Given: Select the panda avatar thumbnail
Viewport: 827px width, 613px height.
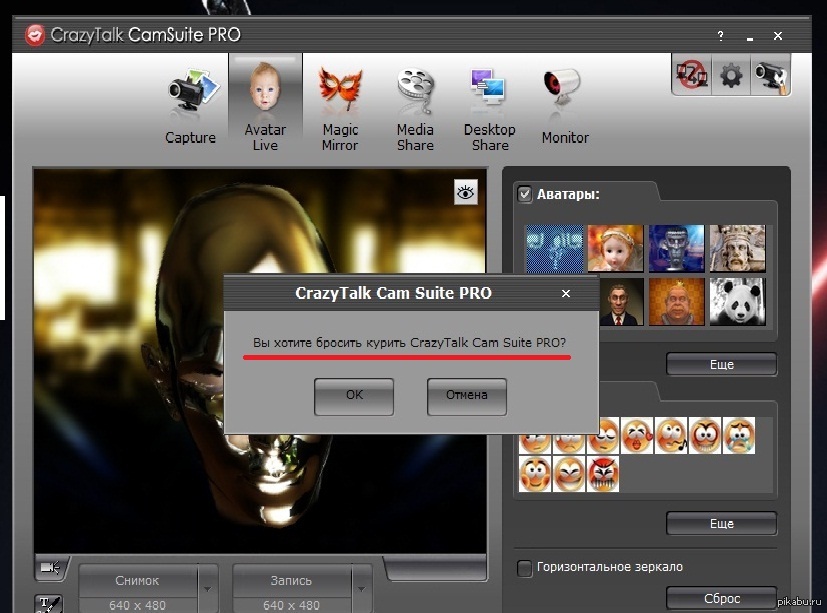Looking at the screenshot, I should pos(737,301).
